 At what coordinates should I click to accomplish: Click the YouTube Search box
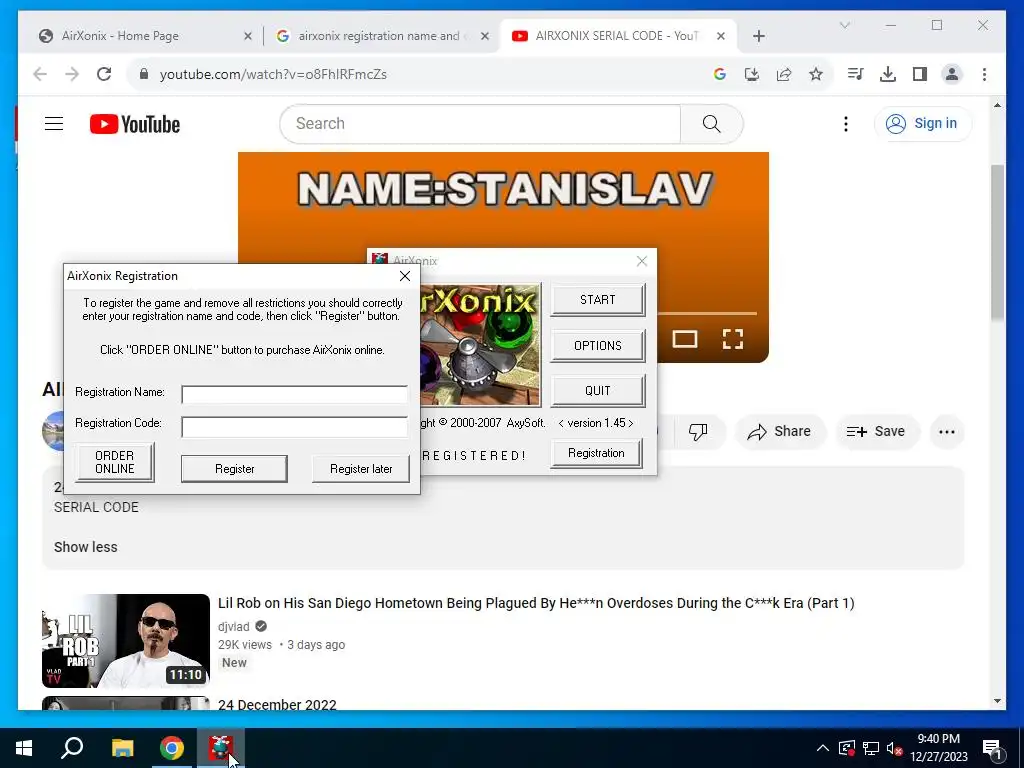tap(480, 123)
